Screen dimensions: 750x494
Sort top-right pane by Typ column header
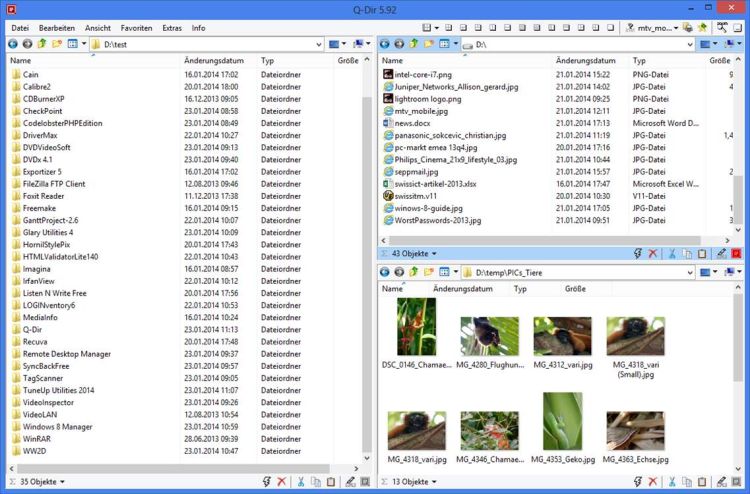639,61
